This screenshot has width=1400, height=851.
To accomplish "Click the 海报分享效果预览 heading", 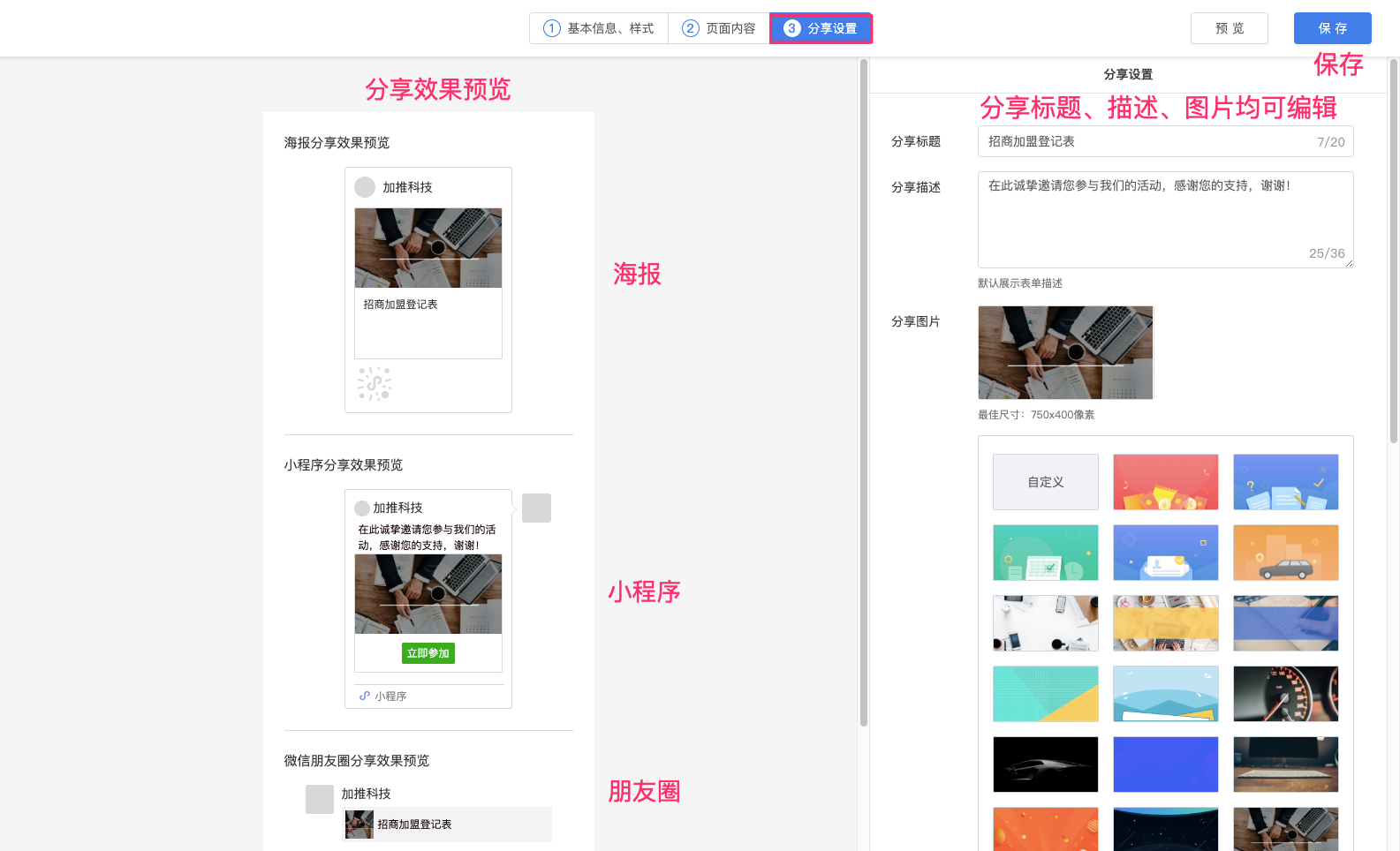I will pos(337,143).
